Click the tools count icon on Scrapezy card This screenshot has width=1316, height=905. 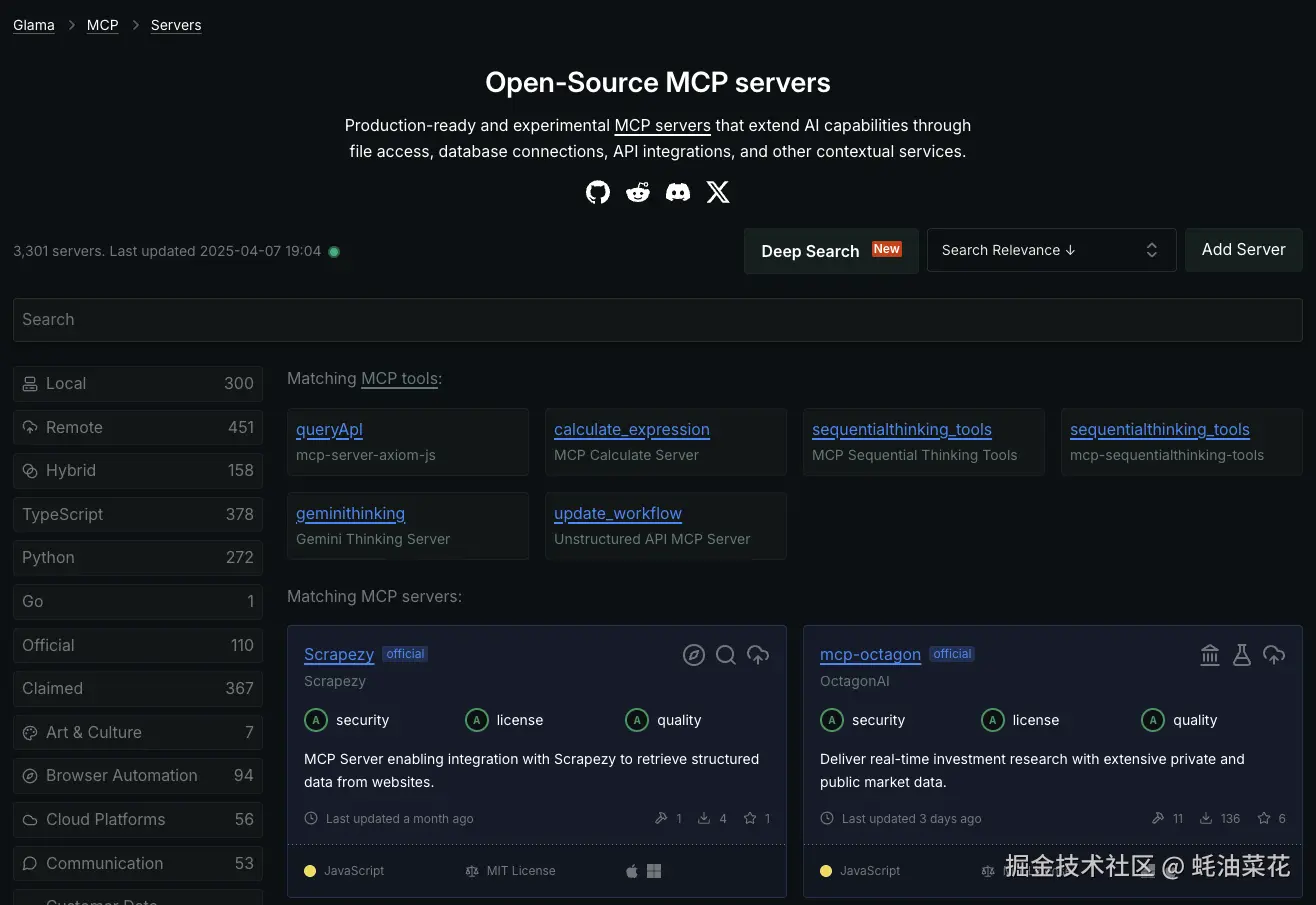click(x=661, y=818)
